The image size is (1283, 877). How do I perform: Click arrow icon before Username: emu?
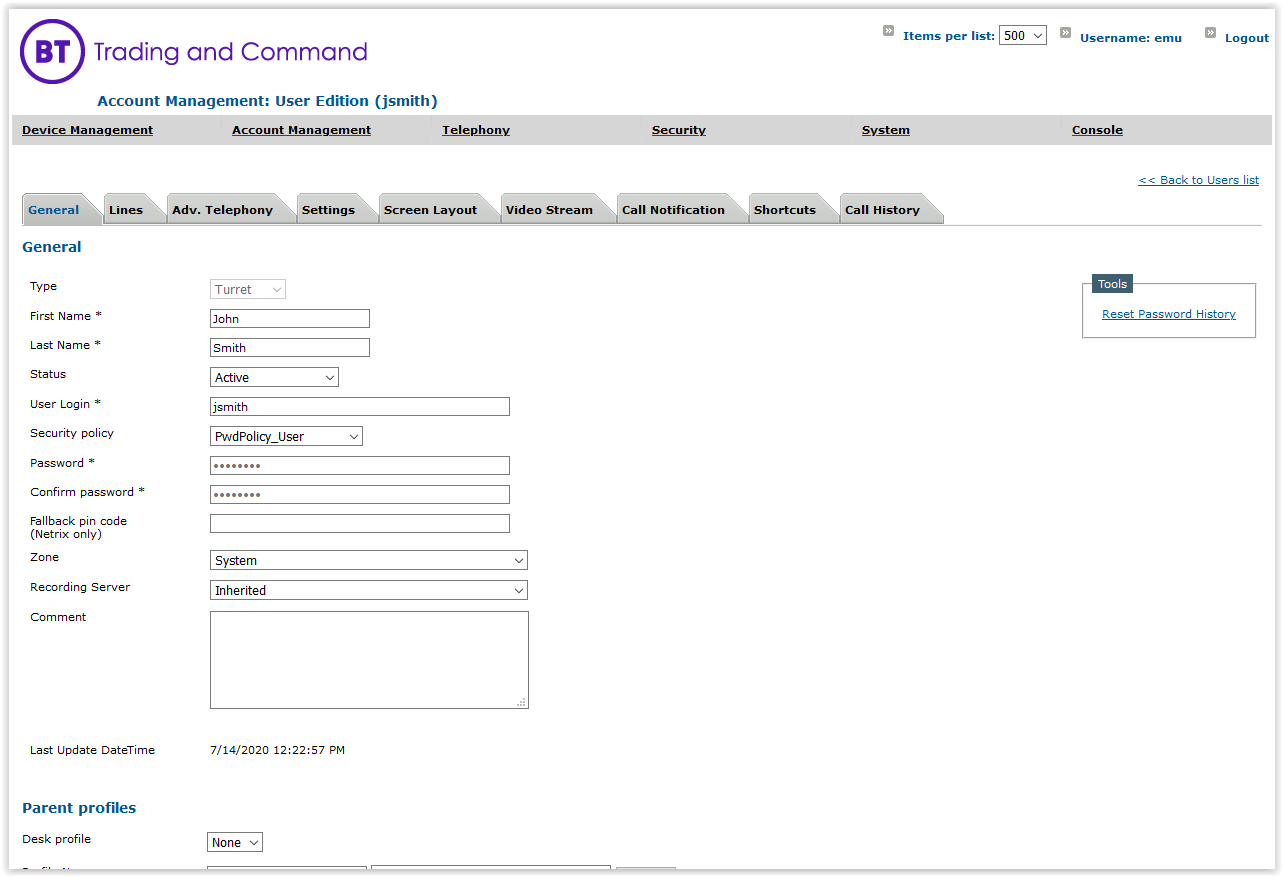(x=1065, y=32)
